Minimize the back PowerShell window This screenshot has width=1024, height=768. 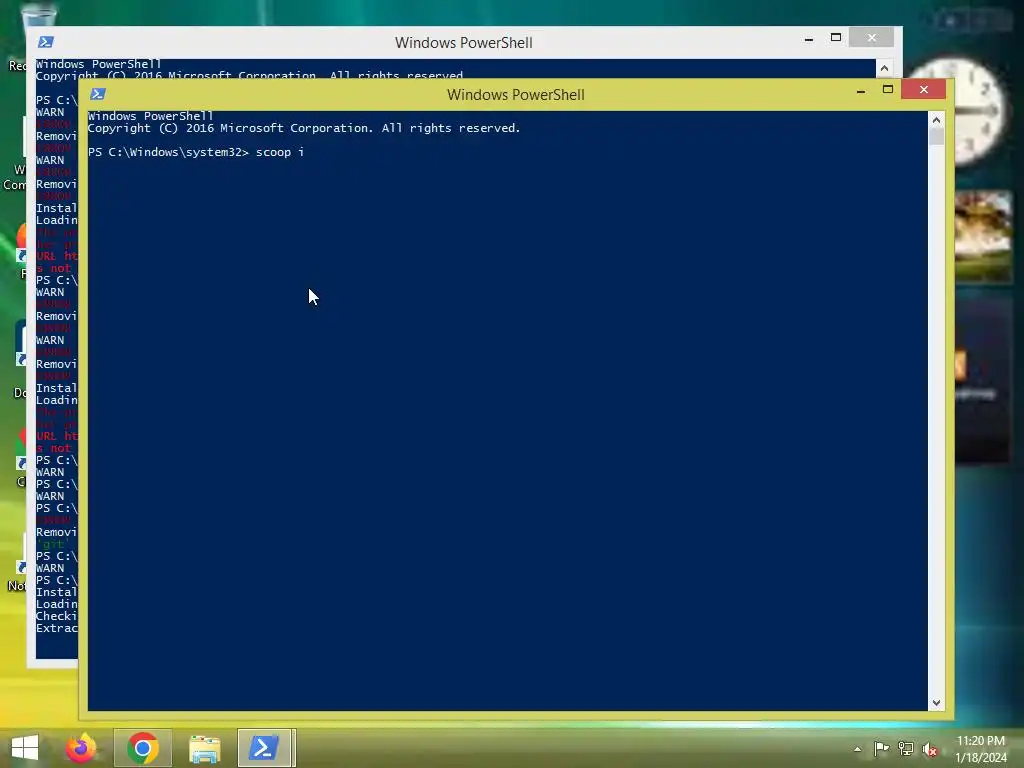pyautogui.click(x=808, y=39)
